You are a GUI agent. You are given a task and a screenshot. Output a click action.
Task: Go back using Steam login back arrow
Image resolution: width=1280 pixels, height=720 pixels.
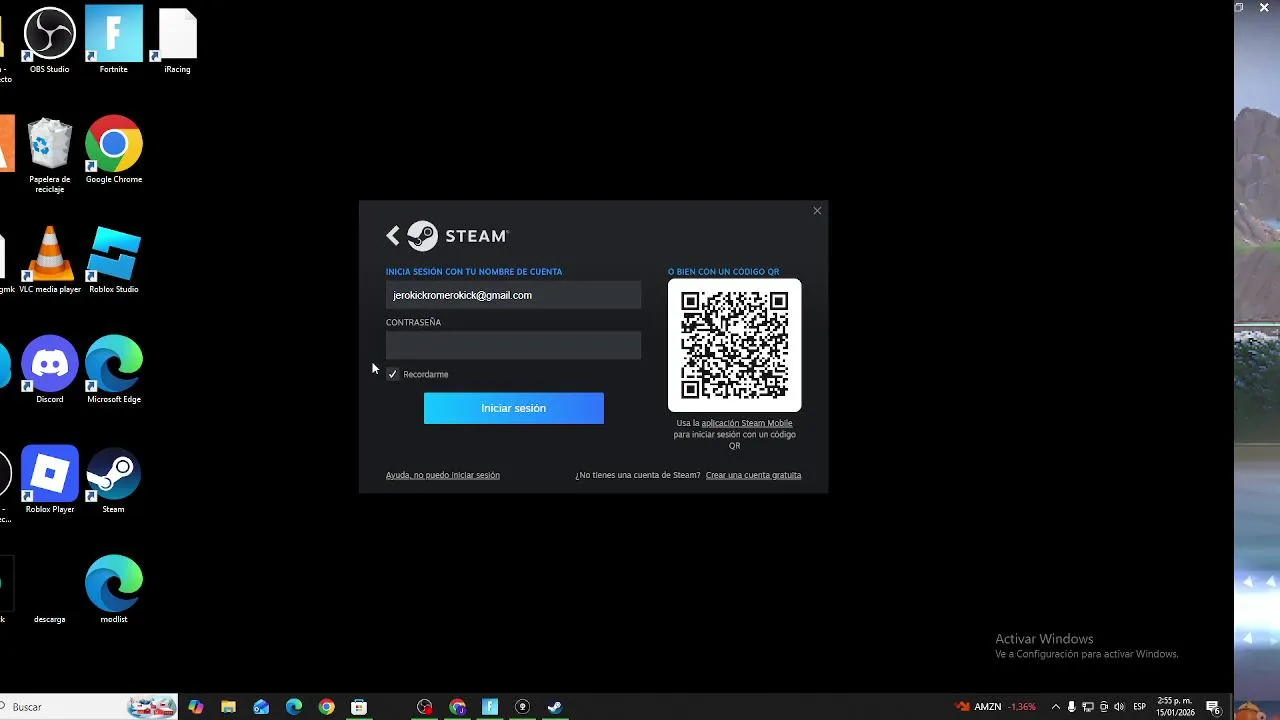[393, 236]
